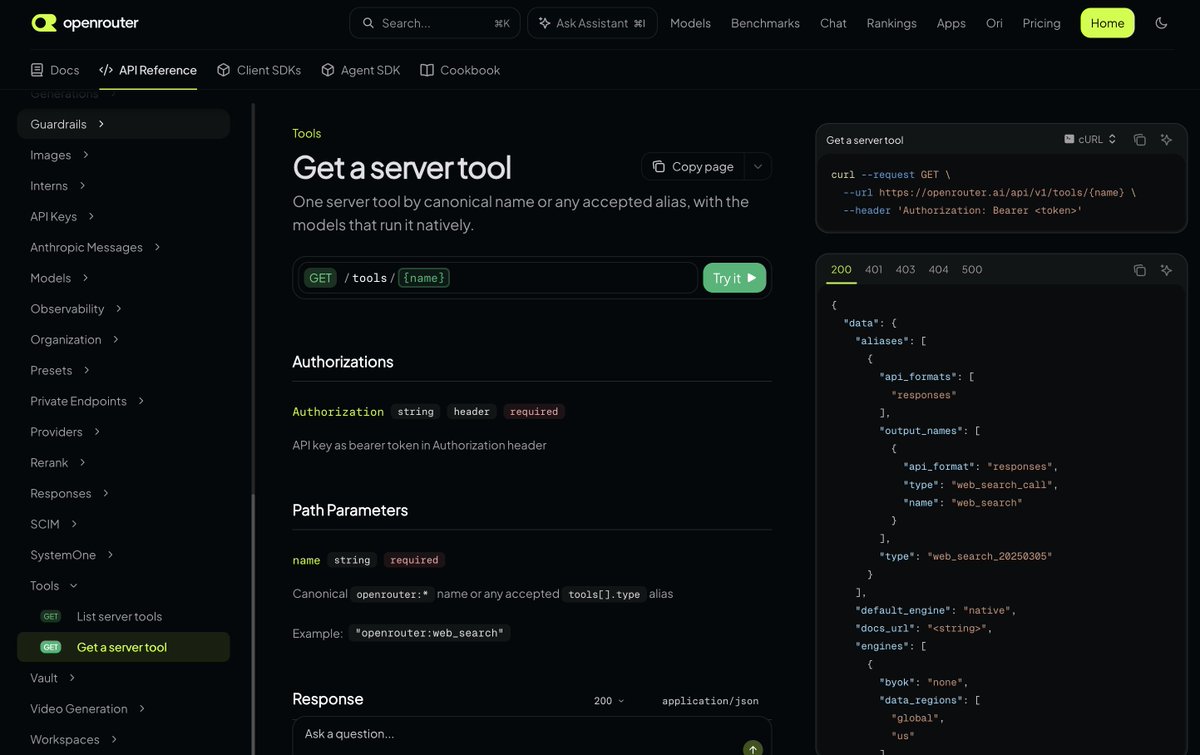Click the Authorizations heading
The width and height of the screenshot is (1200, 755).
click(x=343, y=362)
